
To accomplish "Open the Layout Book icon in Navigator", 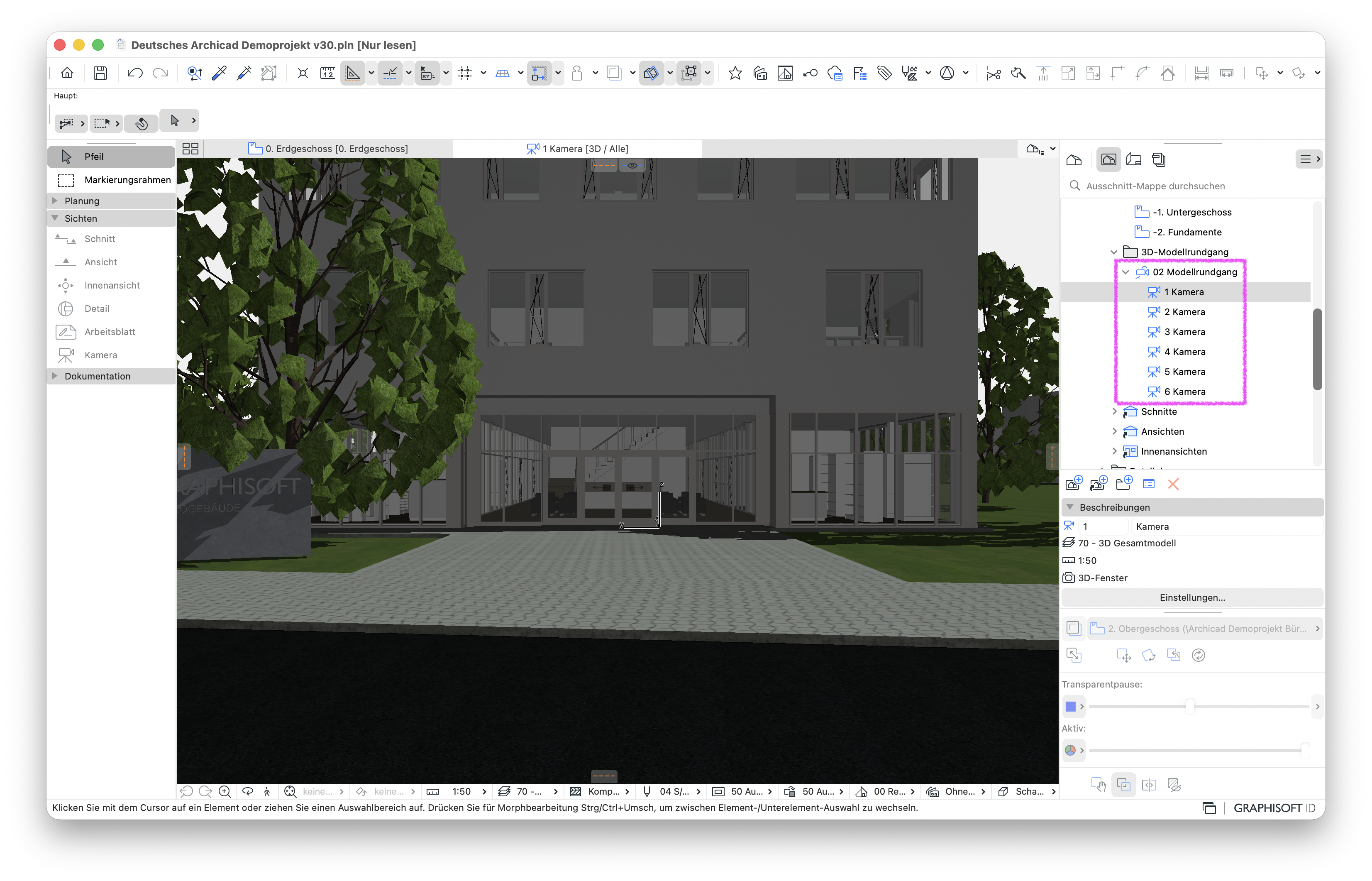I will (1134, 159).
